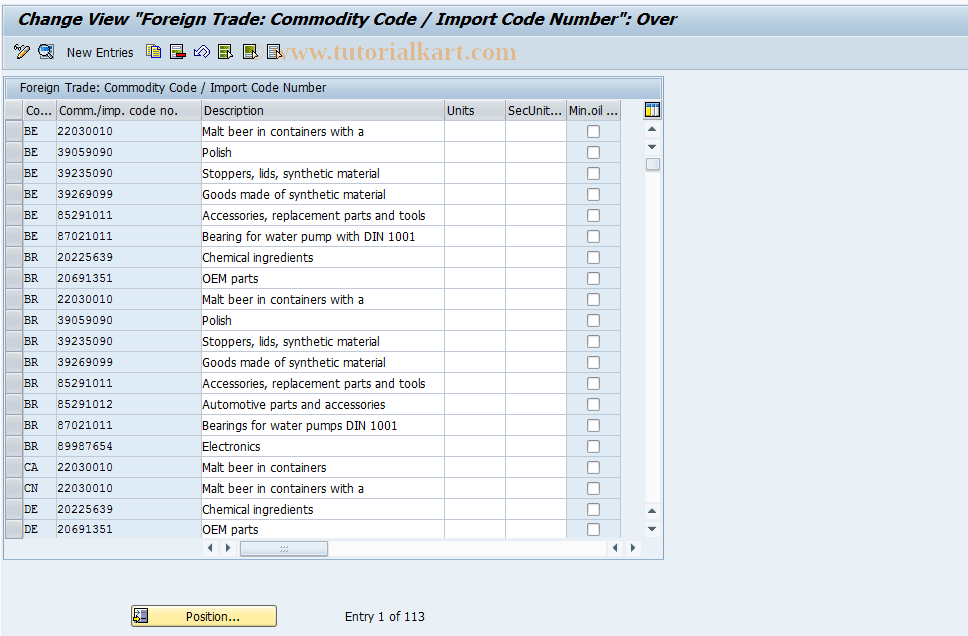The image size is (968, 636).
Task: Click the table configuration icon above the scrollbar
Action: 652,110
